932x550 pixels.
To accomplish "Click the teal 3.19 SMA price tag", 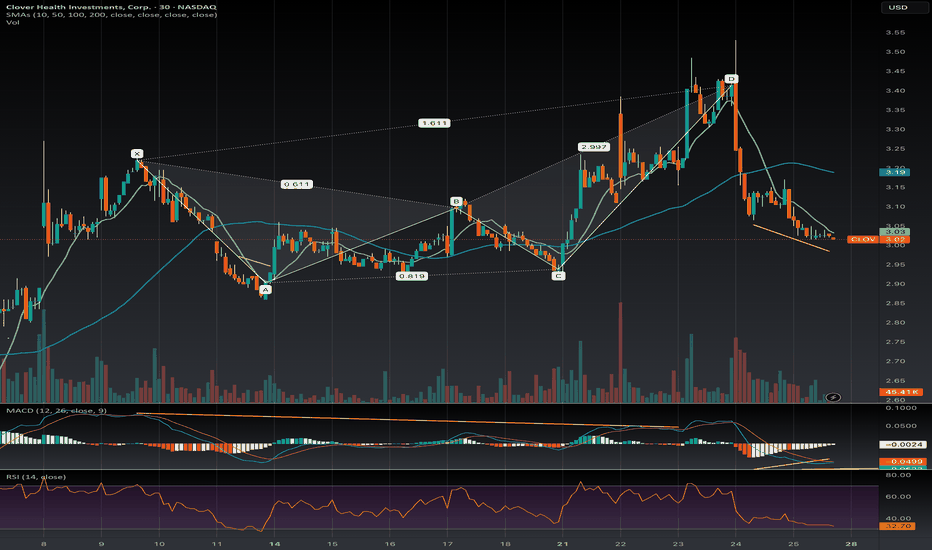I will pyautogui.click(x=894, y=172).
